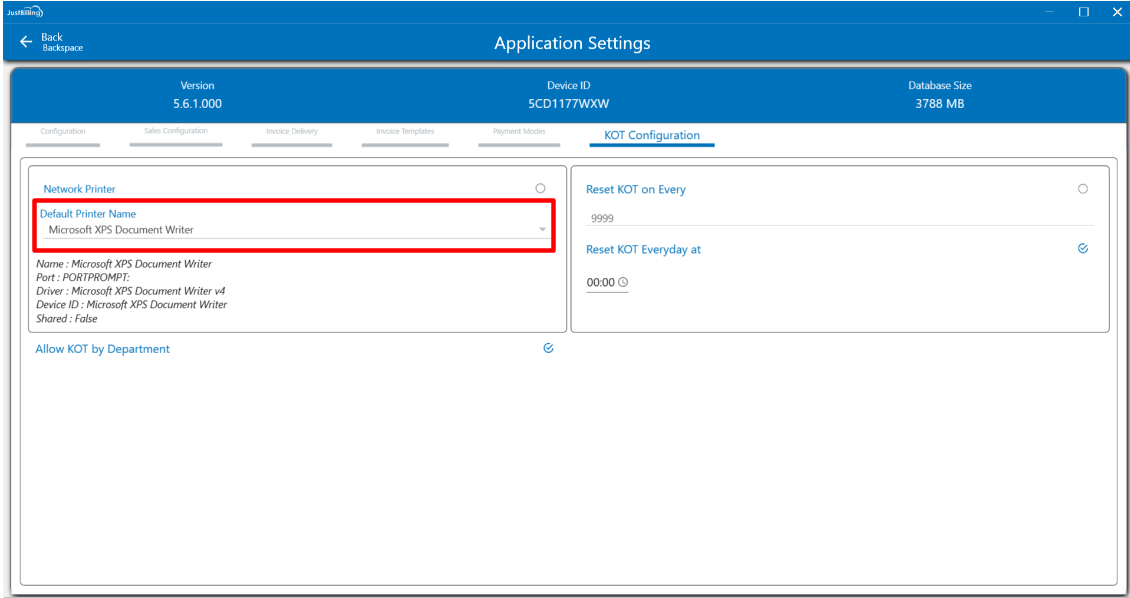
Task: Minimize the JustBilling window
Action: coord(1050,12)
